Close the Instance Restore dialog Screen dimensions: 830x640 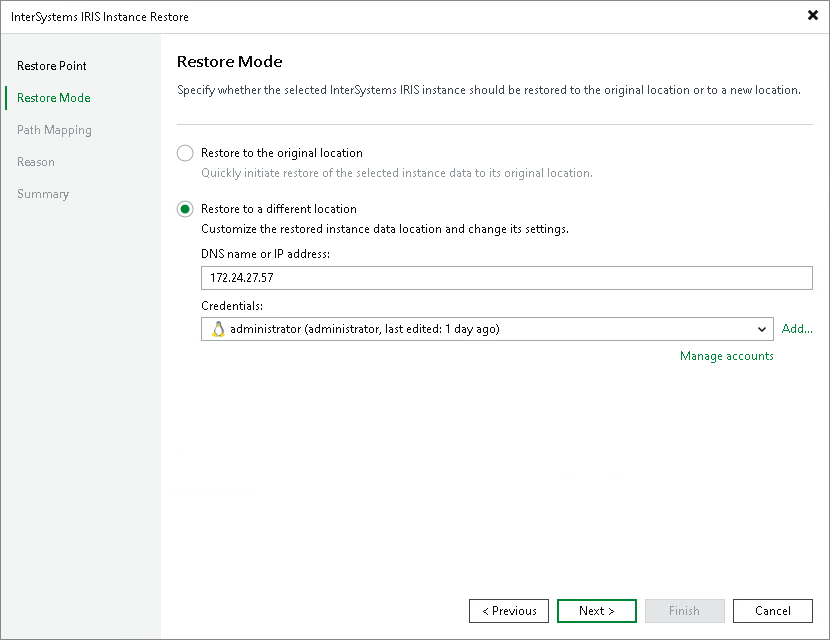(x=813, y=15)
